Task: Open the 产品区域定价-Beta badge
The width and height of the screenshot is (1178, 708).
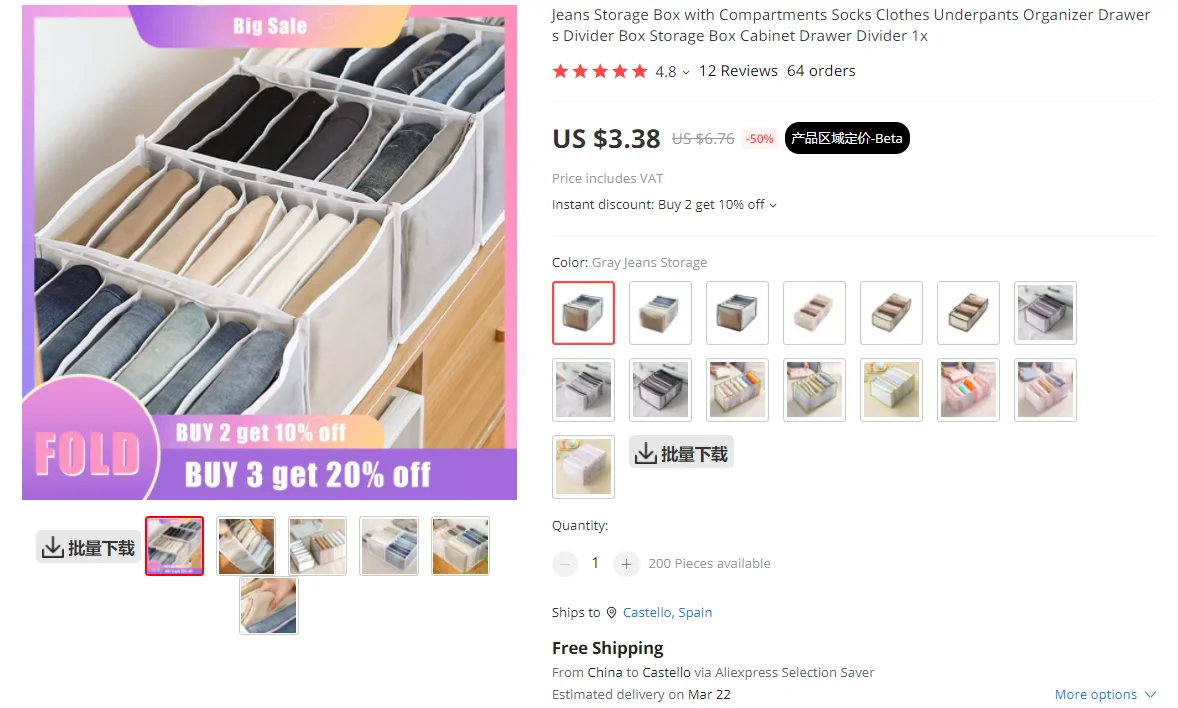Action: point(847,138)
